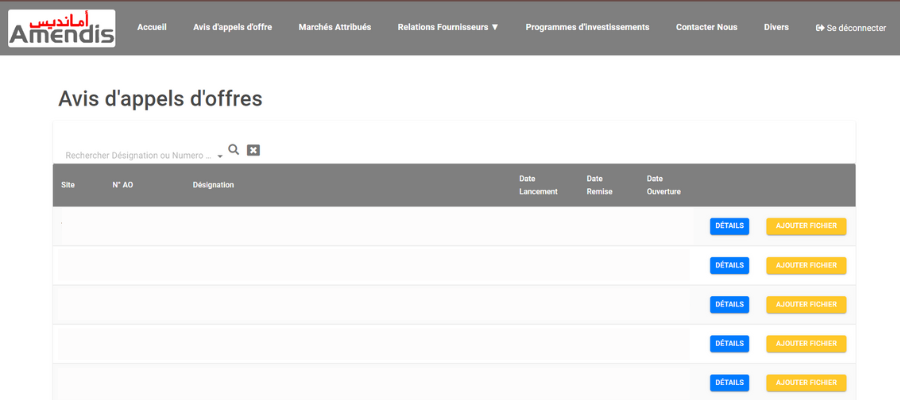The height and width of the screenshot is (400, 900).
Task: Click the Amendis logo
Action: pos(61,29)
